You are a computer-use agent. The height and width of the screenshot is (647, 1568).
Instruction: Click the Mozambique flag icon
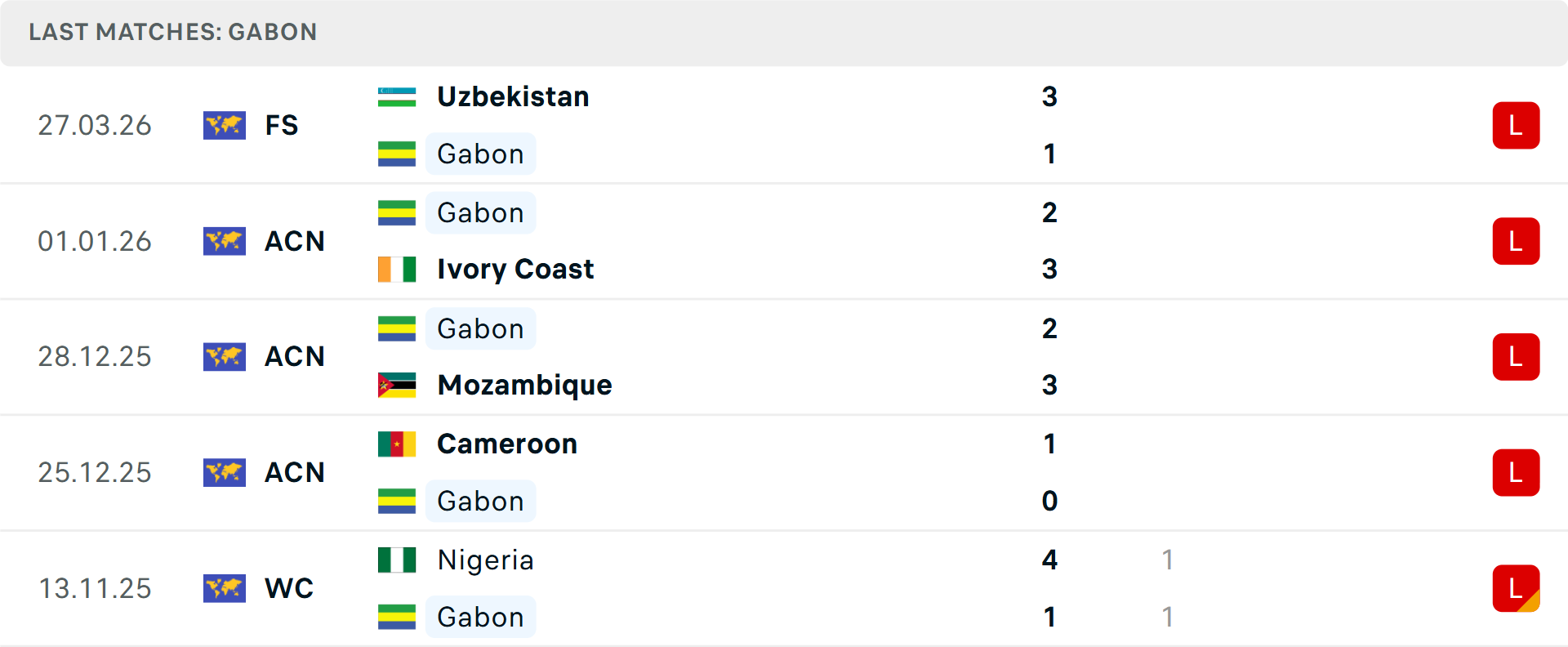(x=397, y=385)
